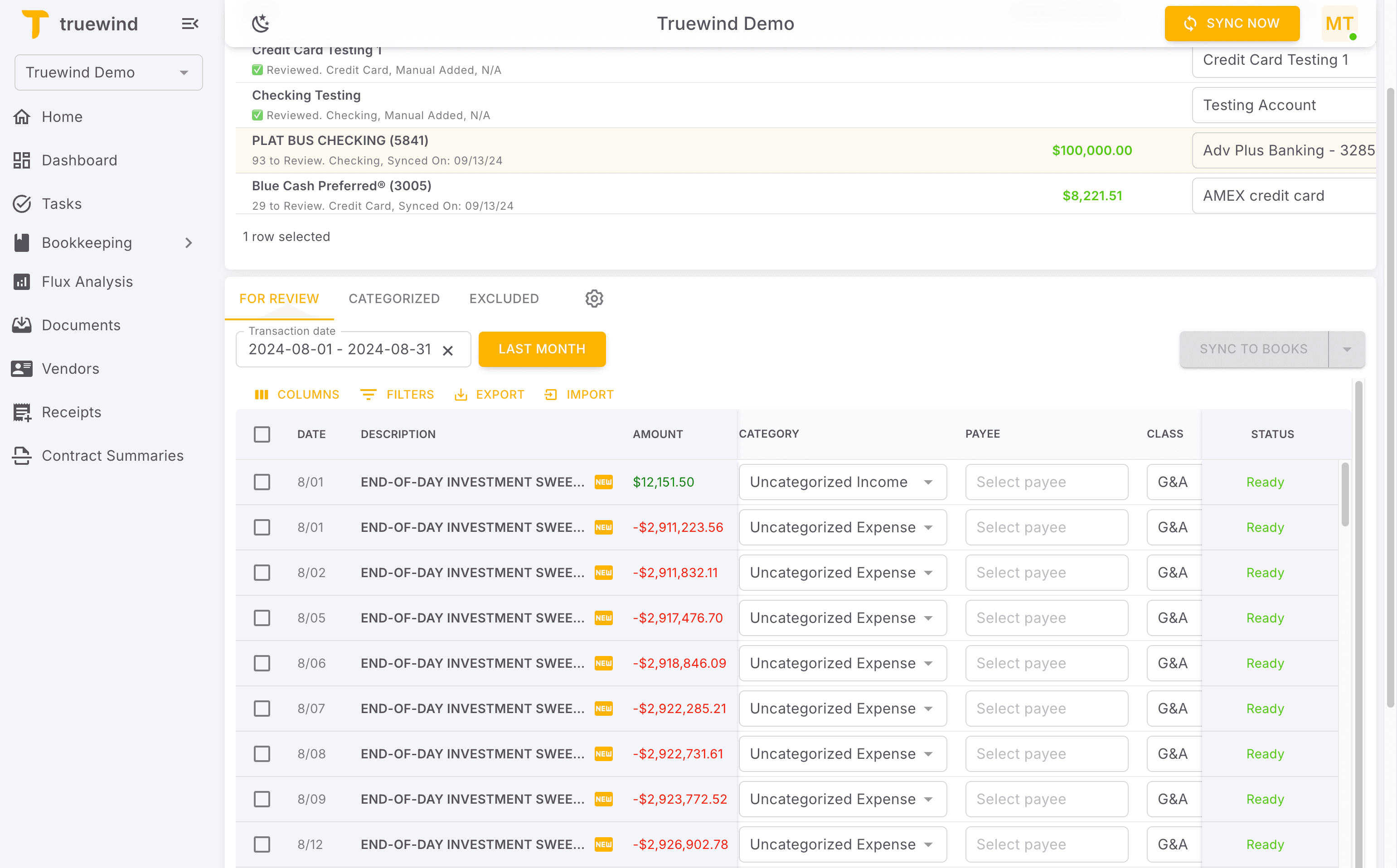1397x868 pixels.
Task: Collapse the sidebar navigation
Action: click(x=190, y=24)
